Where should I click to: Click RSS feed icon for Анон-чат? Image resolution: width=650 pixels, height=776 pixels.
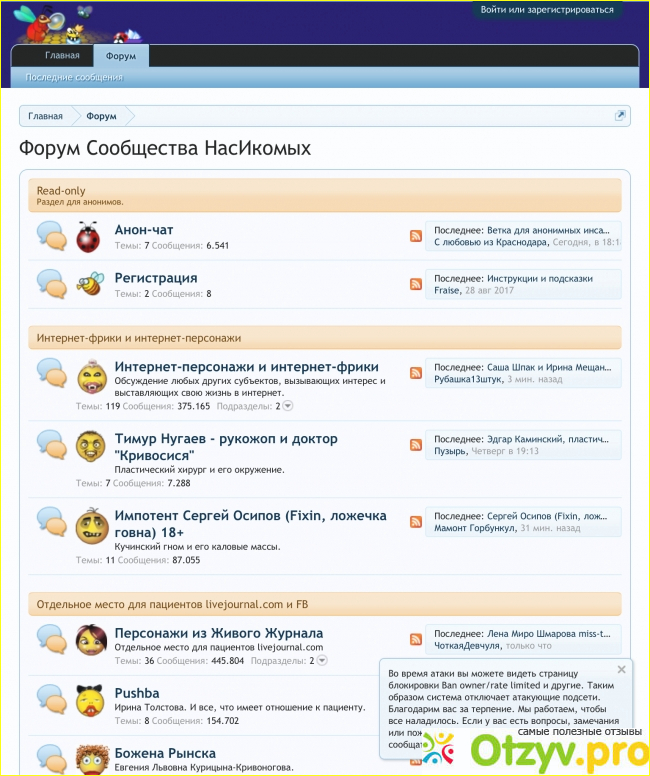[415, 236]
